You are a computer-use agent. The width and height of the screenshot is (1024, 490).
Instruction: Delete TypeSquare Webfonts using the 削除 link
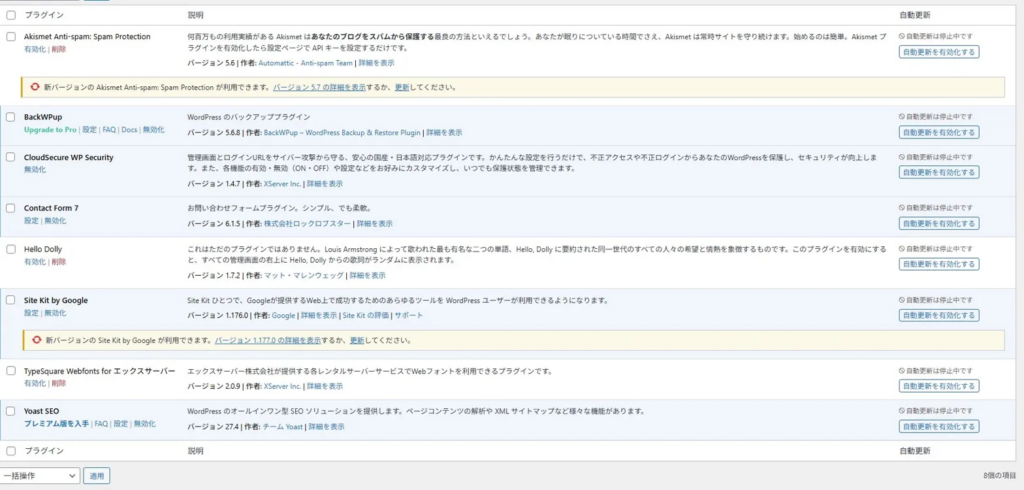pyautogui.click(x=58, y=383)
